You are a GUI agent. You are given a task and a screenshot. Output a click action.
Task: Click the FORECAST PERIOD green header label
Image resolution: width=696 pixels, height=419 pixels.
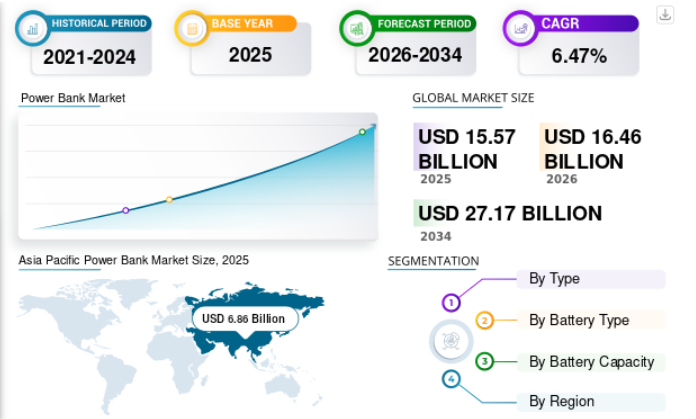(424, 24)
